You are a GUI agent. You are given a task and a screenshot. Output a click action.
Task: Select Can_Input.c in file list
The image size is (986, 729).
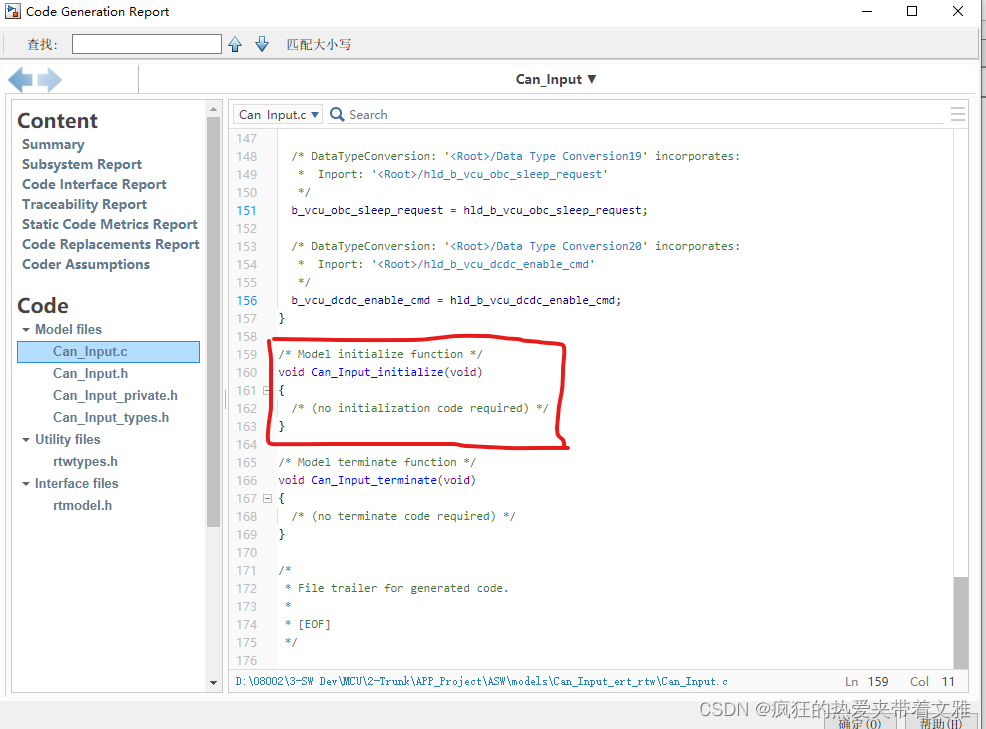108,352
